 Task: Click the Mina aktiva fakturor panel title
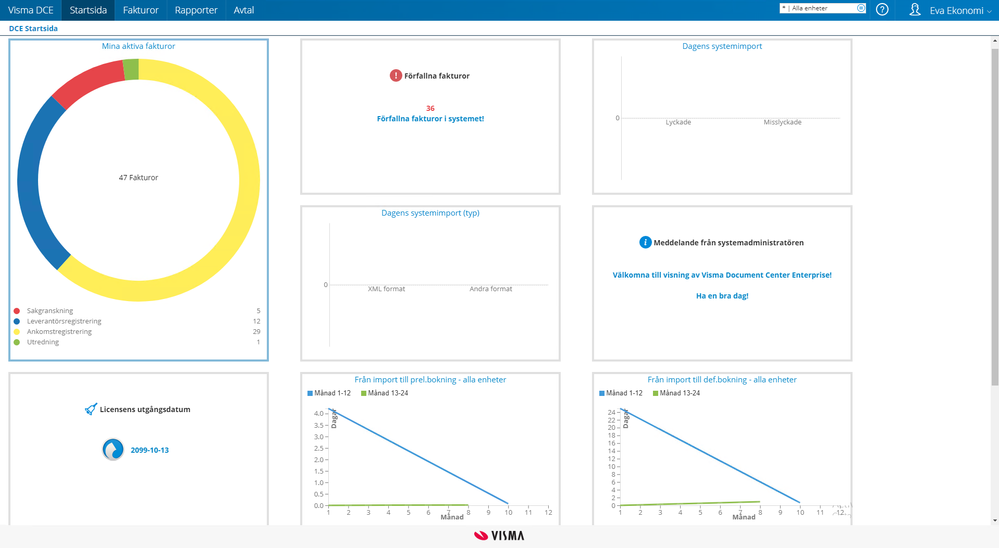pos(138,46)
